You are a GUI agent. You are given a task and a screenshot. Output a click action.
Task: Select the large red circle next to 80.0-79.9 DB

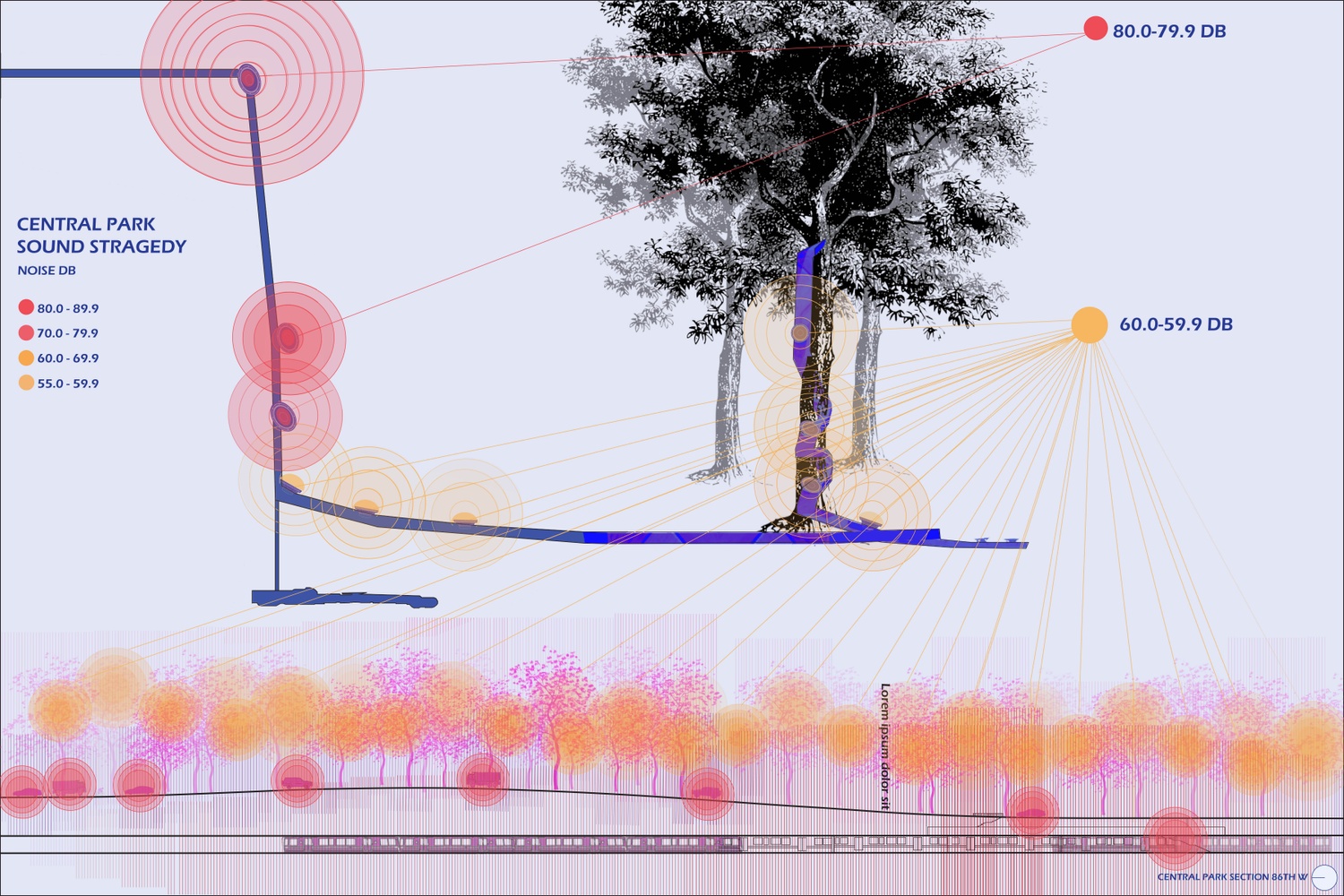click(1095, 28)
